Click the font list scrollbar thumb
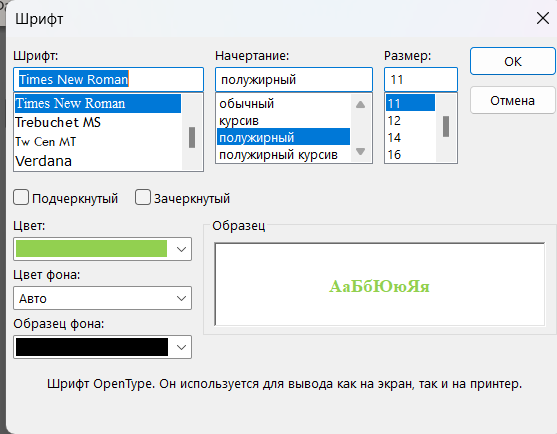Viewport: 557px width, 434px height. click(x=192, y=137)
